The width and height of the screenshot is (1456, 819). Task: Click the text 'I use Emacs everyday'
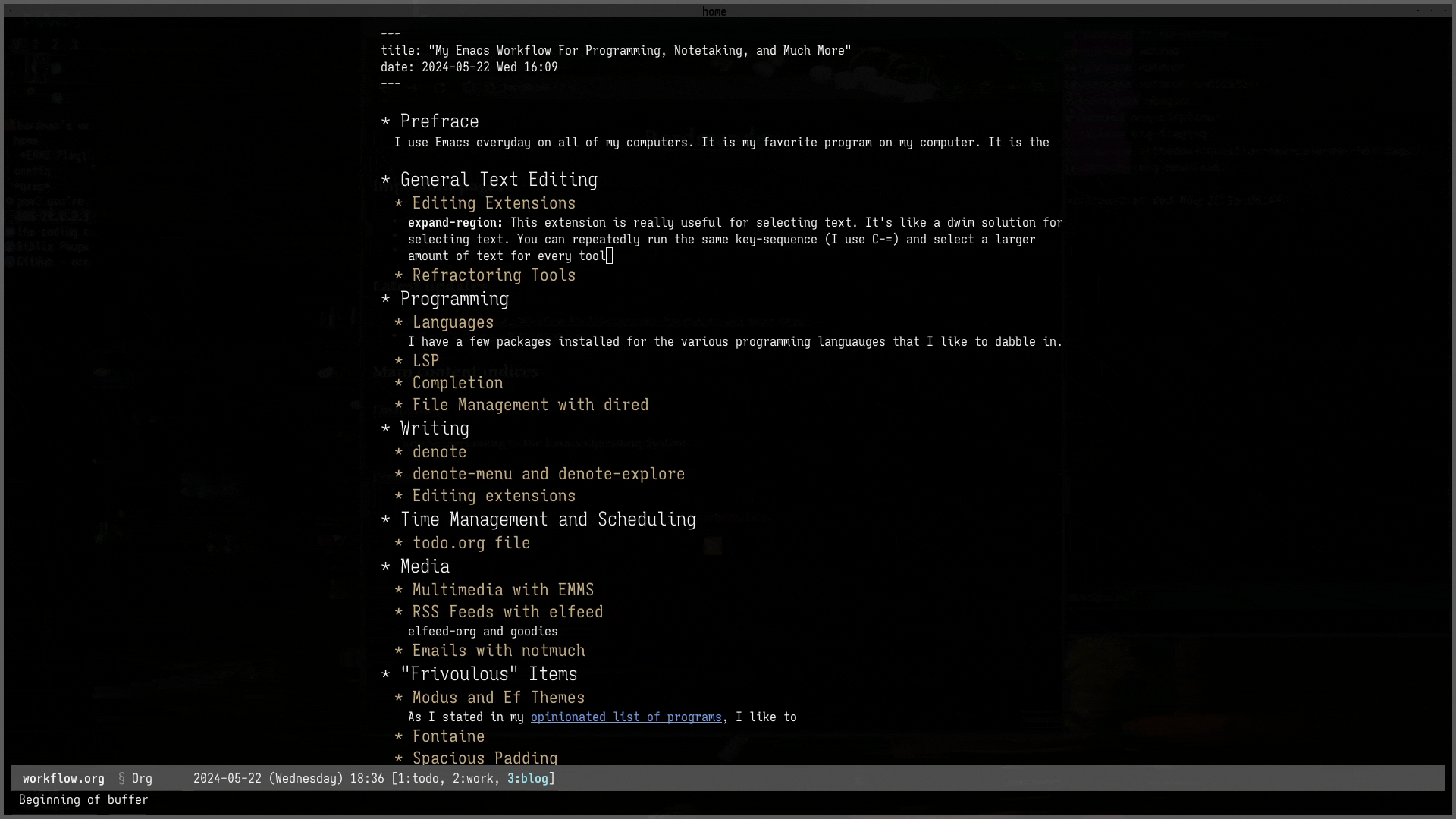point(463,143)
